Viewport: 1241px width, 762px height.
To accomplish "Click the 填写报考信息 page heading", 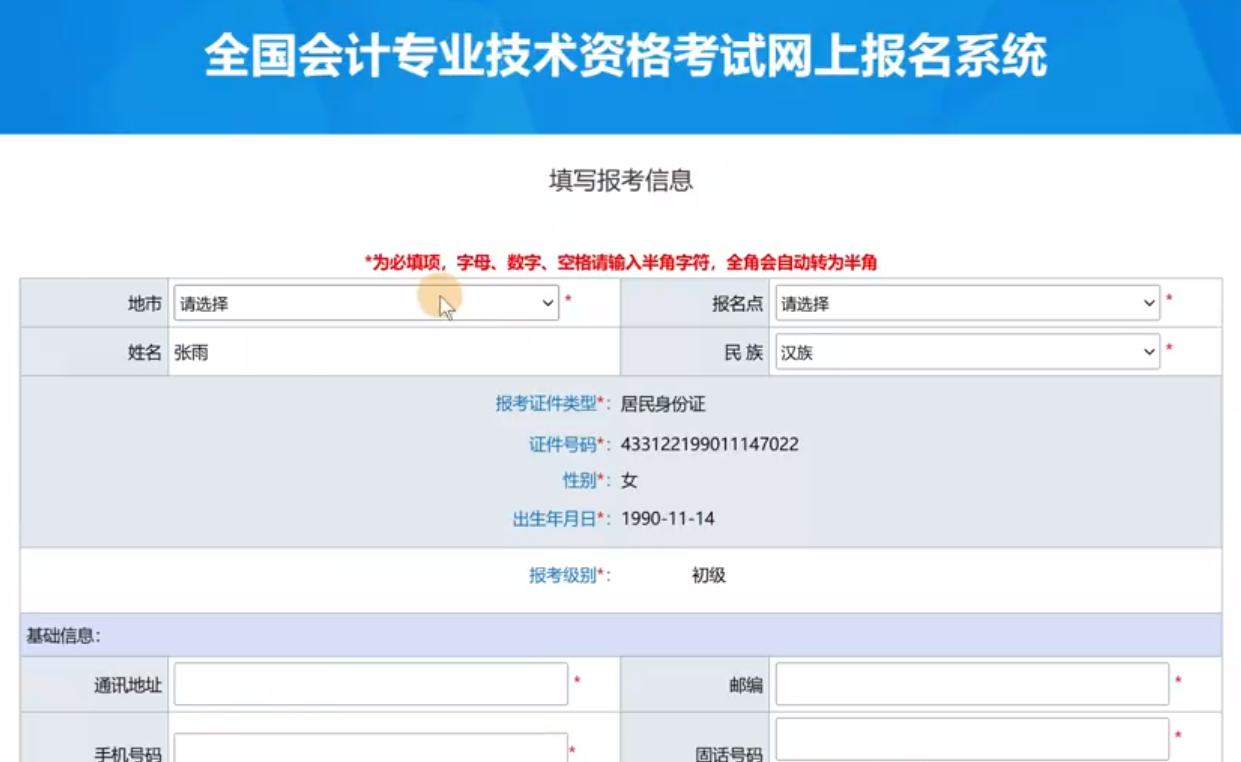I will click(621, 180).
